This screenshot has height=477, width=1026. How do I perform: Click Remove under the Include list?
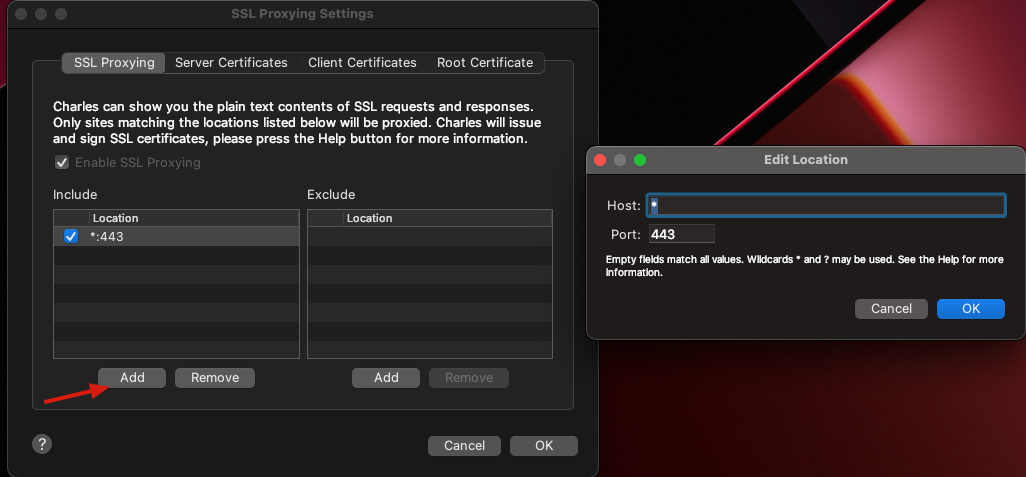215,378
